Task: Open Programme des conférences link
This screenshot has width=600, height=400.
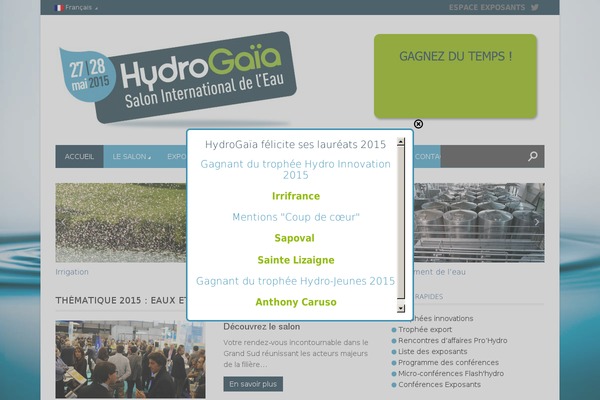Action: [x=448, y=362]
